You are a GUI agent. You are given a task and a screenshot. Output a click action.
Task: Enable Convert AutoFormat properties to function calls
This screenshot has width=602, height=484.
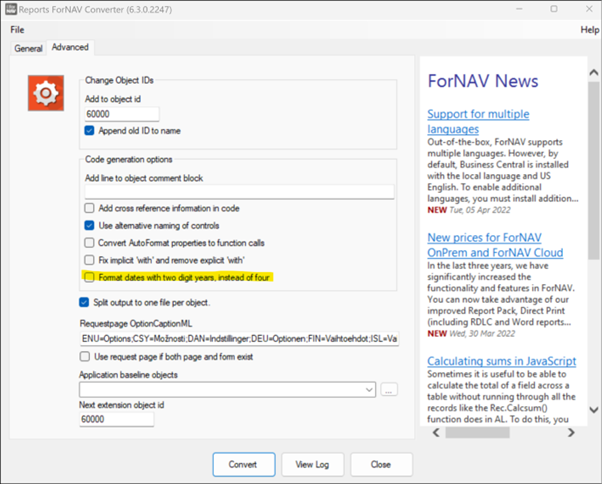tap(89, 243)
